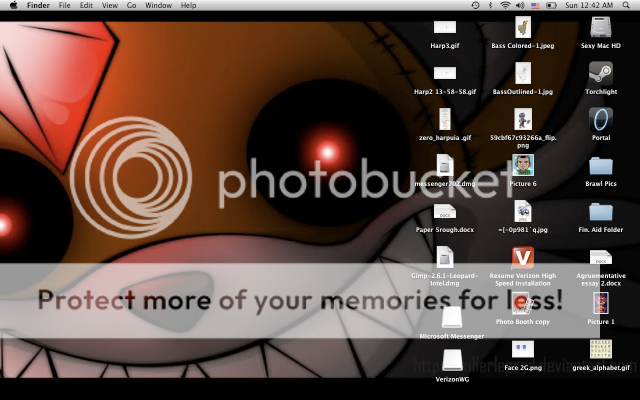640x400 pixels.
Task: Select the zero_harpuia .gif icon
Action: coord(445,119)
